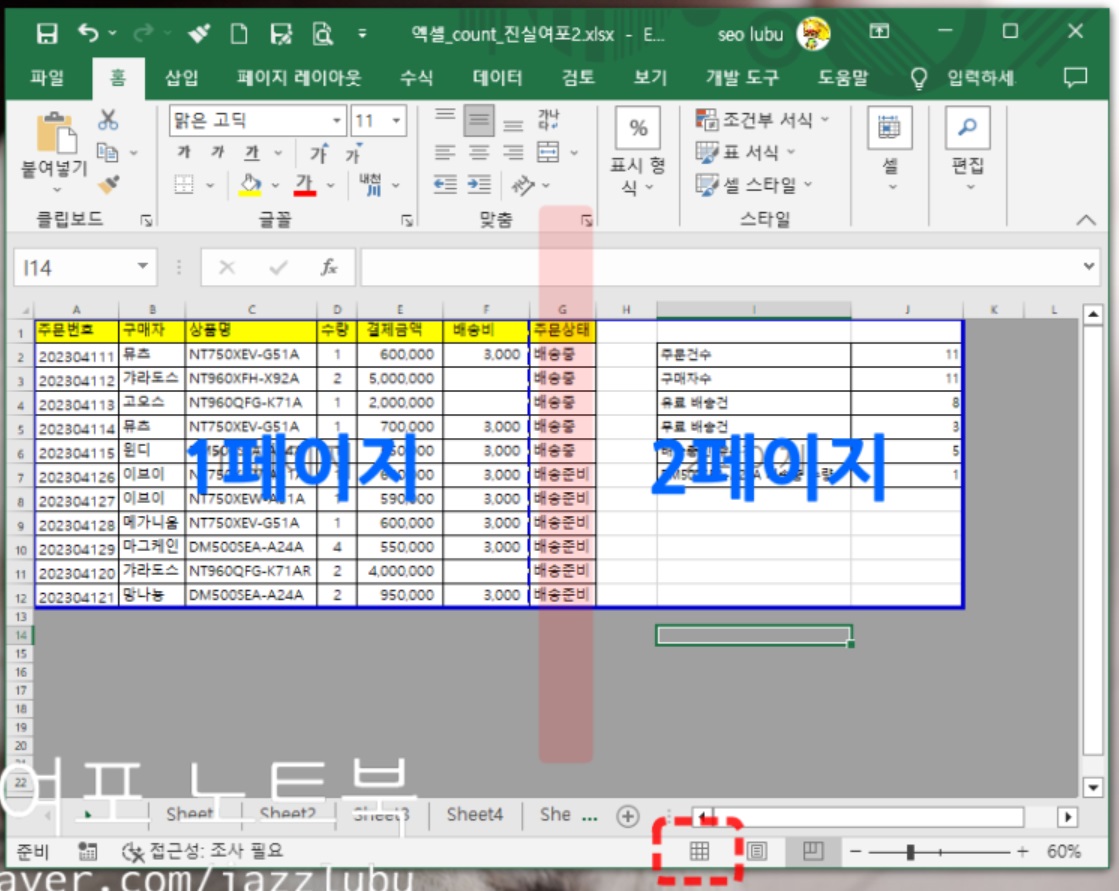Paste using the 붙여넣기 clipboard icon

[x=56, y=133]
